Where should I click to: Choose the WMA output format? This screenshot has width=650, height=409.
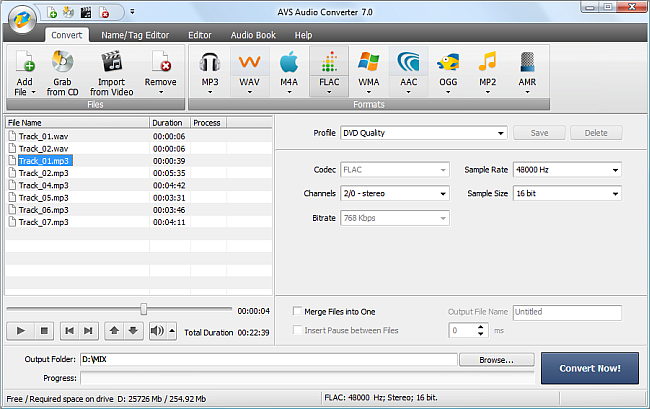(x=369, y=72)
